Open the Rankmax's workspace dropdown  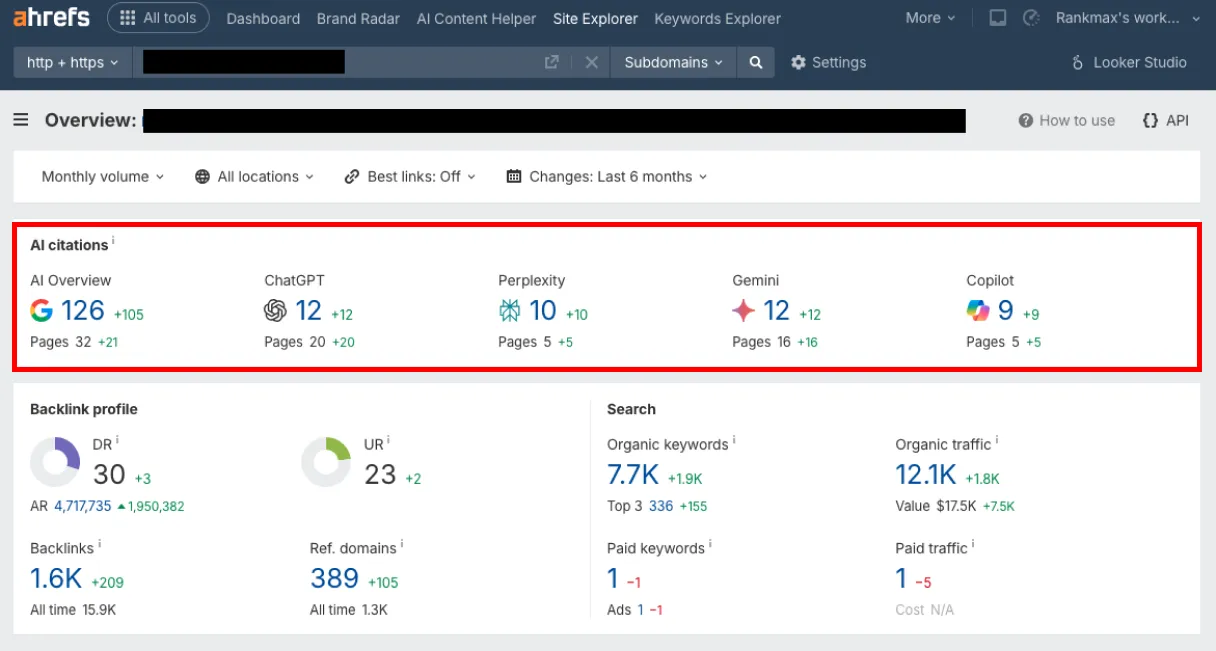click(x=1128, y=18)
